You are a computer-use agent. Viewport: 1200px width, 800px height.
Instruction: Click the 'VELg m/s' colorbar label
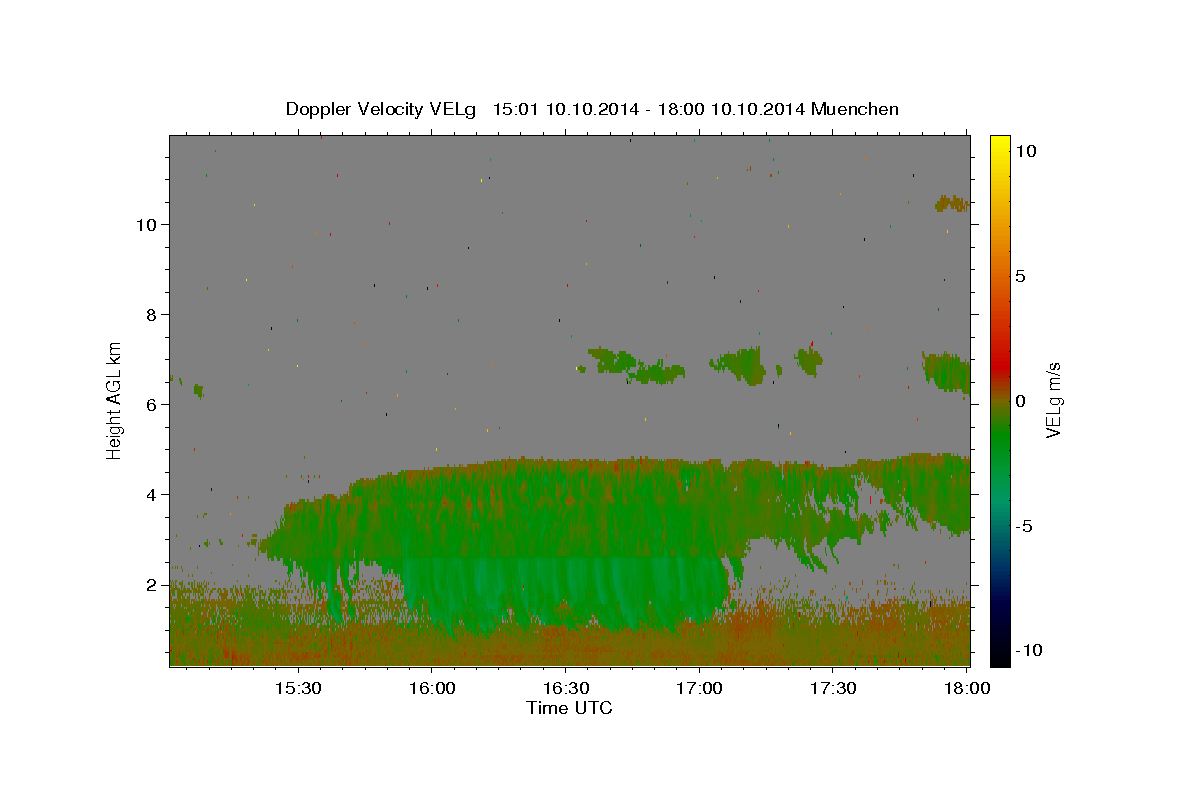click(x=1052, y=400)
